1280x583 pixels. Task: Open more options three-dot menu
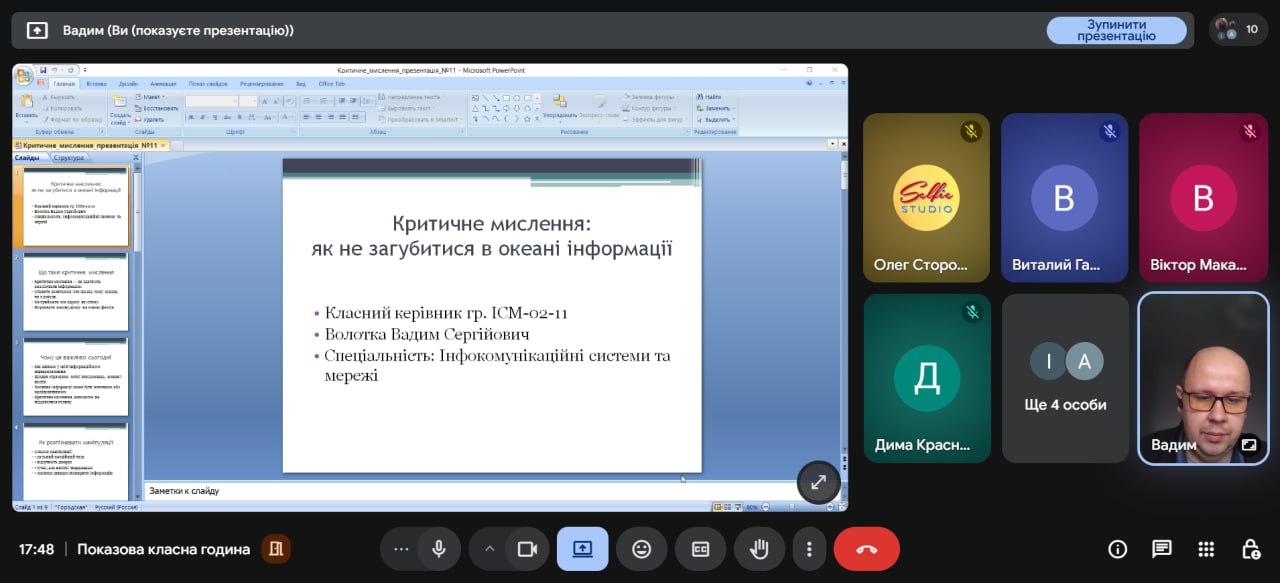click(x=808, y=549)
